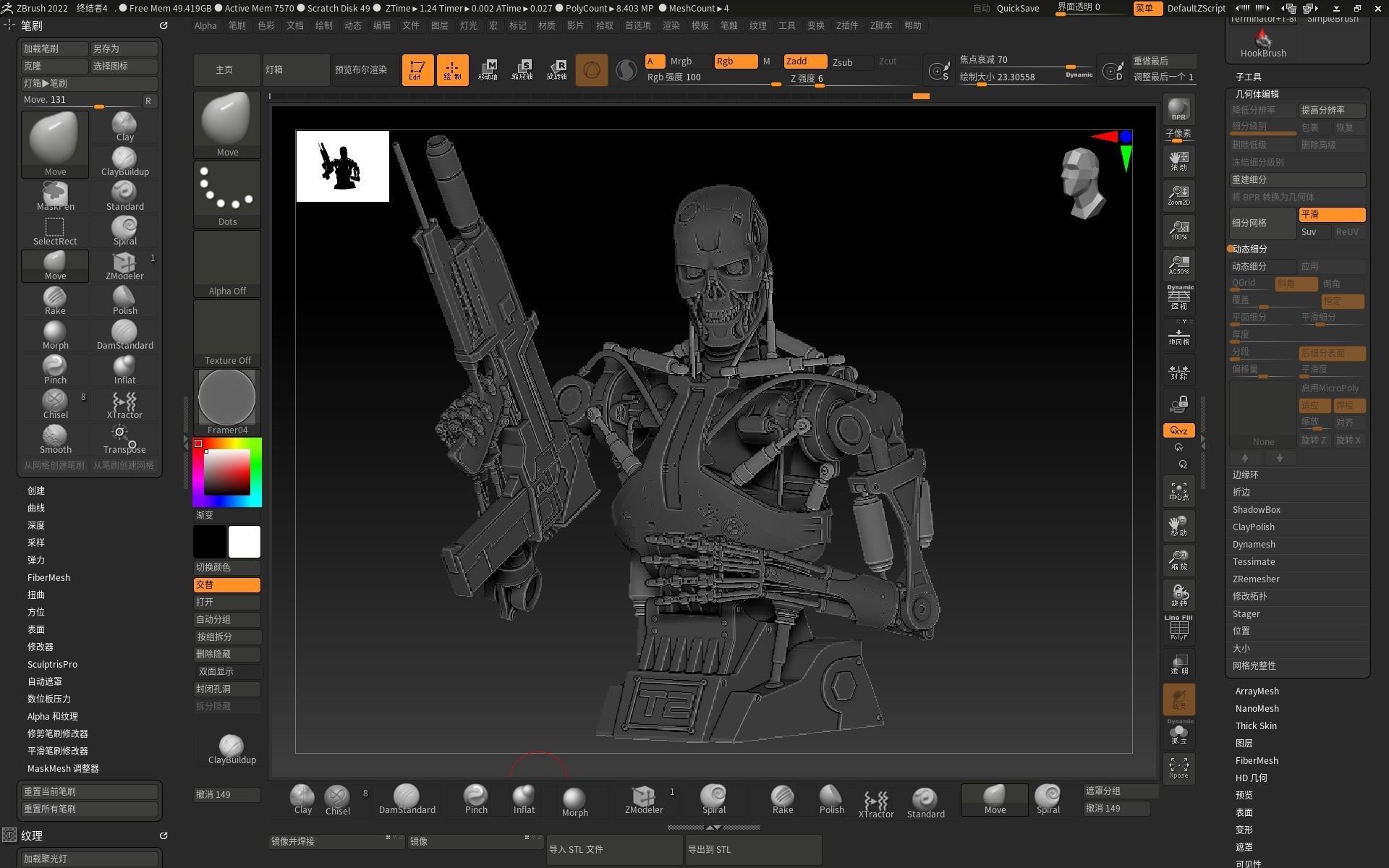Image resolution: width=1389 pixels, height=868 pixels.
Task: Expand the FiberMesh brush section
Action: coord(48,577)
